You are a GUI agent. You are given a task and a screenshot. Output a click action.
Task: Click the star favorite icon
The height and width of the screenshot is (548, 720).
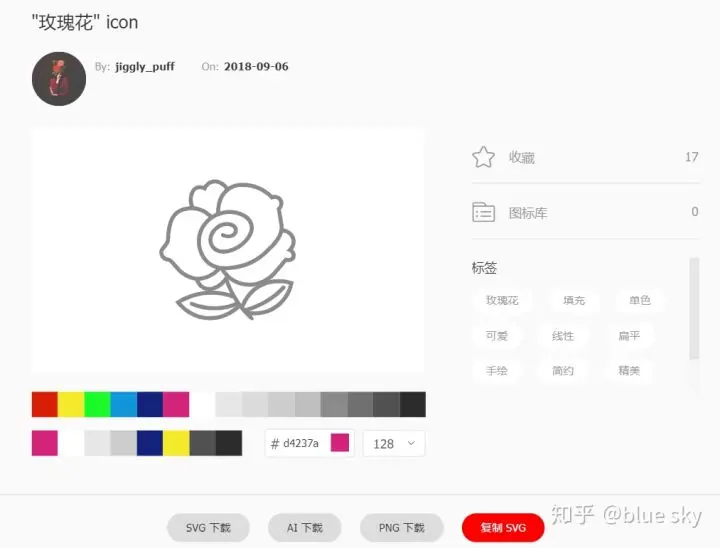(x=484, y=157)
